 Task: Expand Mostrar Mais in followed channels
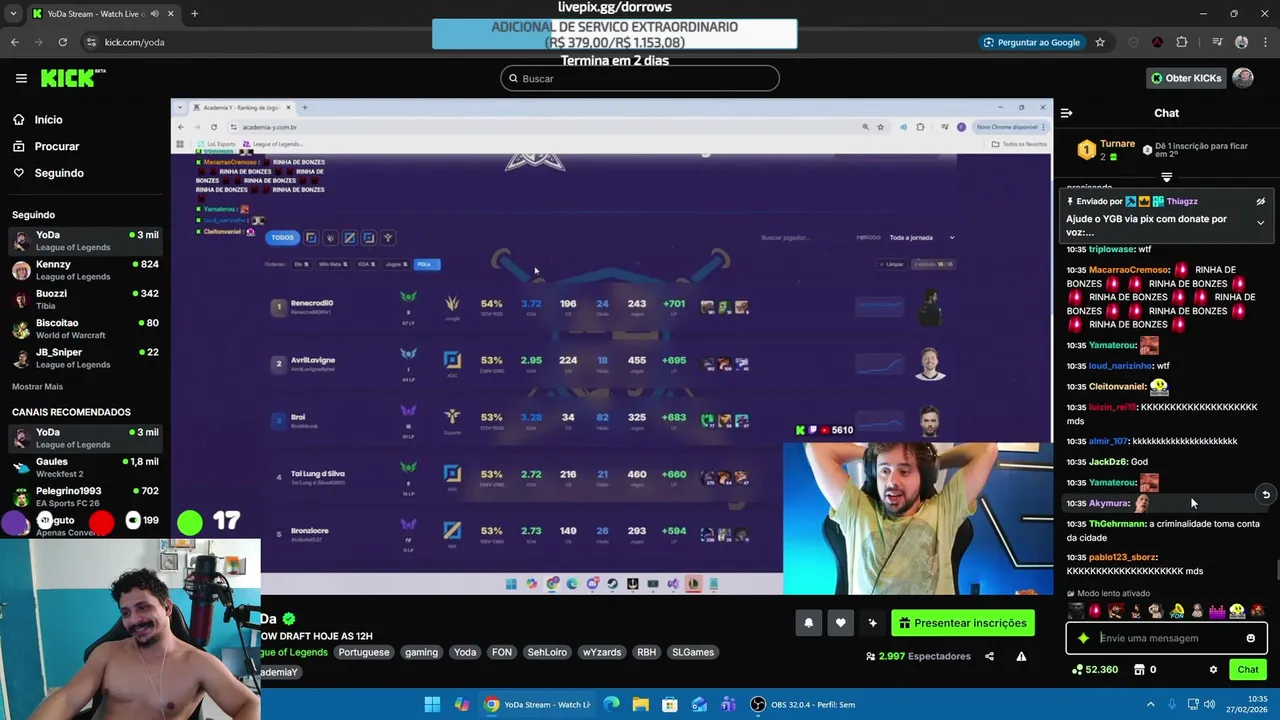(37, 386)
